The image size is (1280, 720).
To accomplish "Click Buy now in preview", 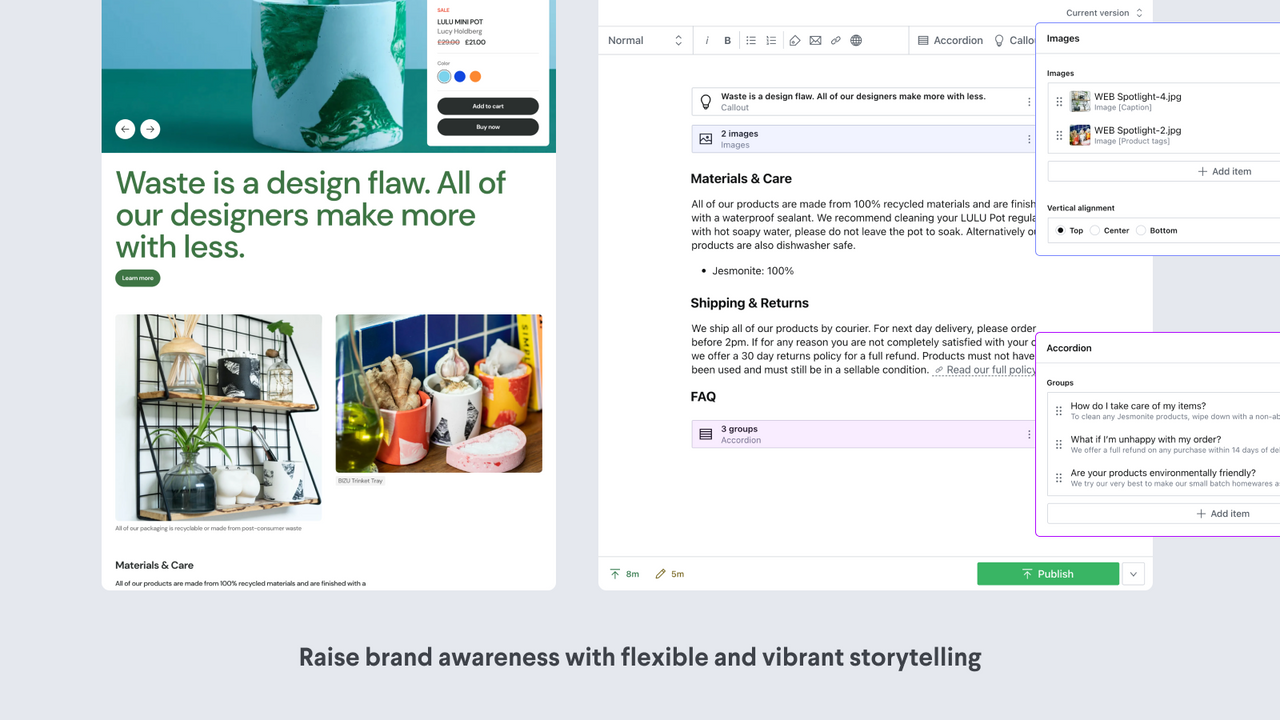I will pos(488,127).
